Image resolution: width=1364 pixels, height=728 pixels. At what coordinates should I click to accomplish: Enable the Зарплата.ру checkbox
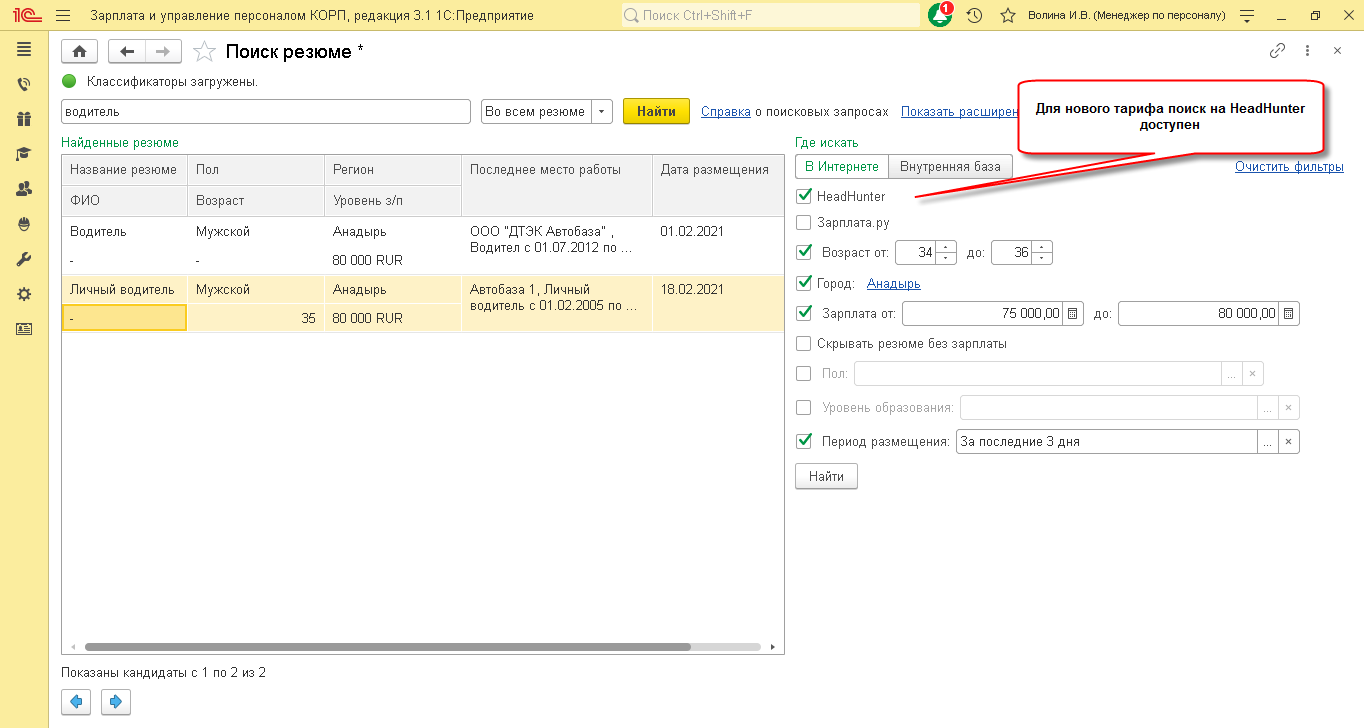[x=804, y=223]
